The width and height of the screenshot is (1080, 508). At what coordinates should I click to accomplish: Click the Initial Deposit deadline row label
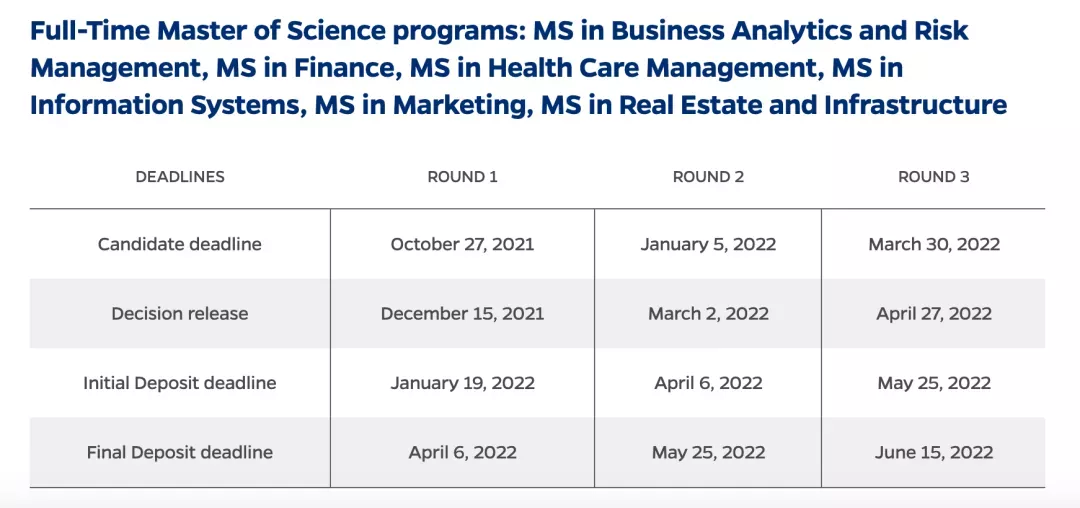[180, 383]
